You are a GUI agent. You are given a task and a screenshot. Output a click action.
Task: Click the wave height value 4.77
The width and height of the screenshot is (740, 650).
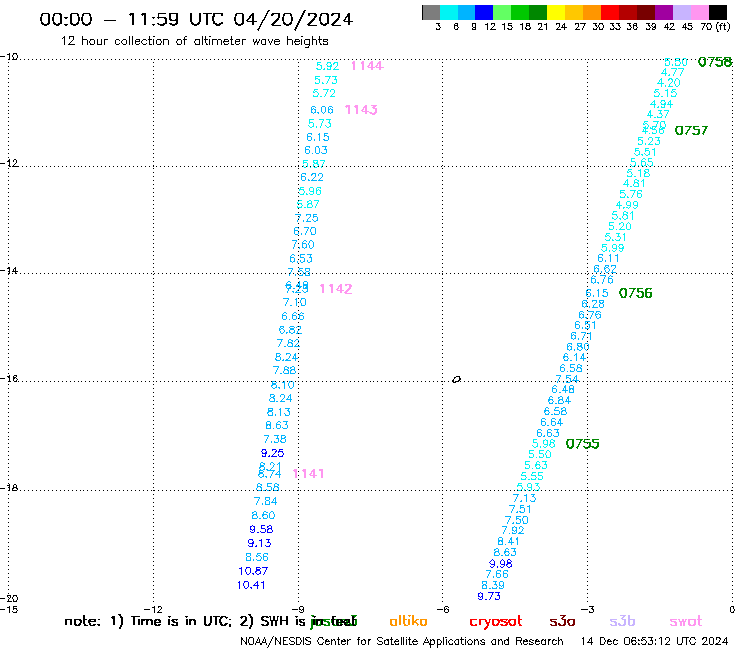673,72
